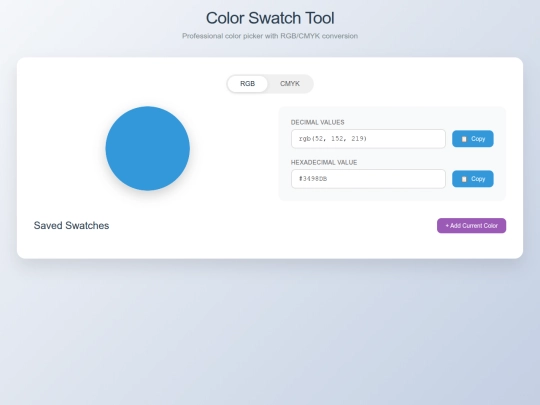Copy the hexadecimal value
This screenshot has height=405, width=540.
point(472,179)
